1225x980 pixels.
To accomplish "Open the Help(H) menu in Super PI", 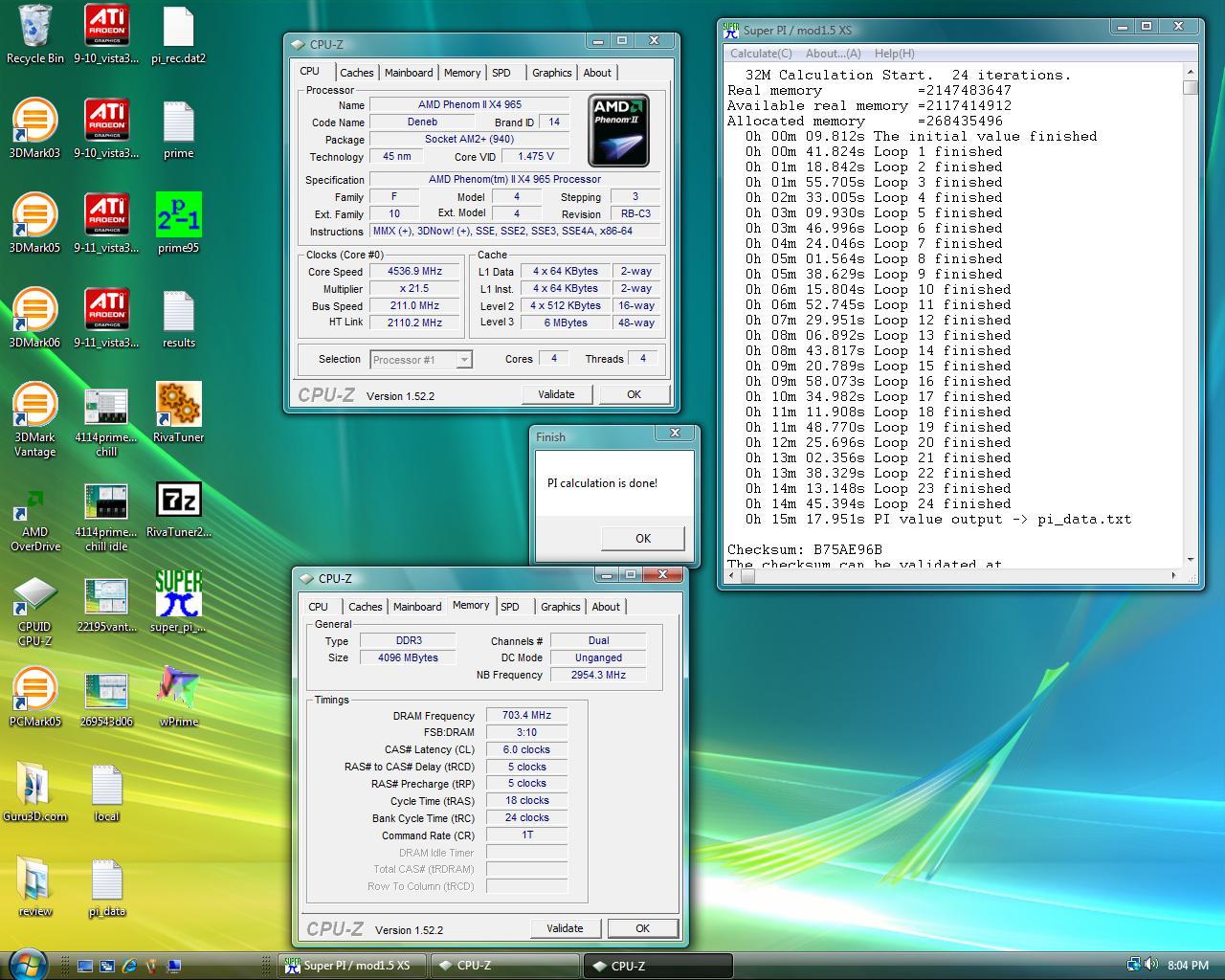I will tap(894, 54).
